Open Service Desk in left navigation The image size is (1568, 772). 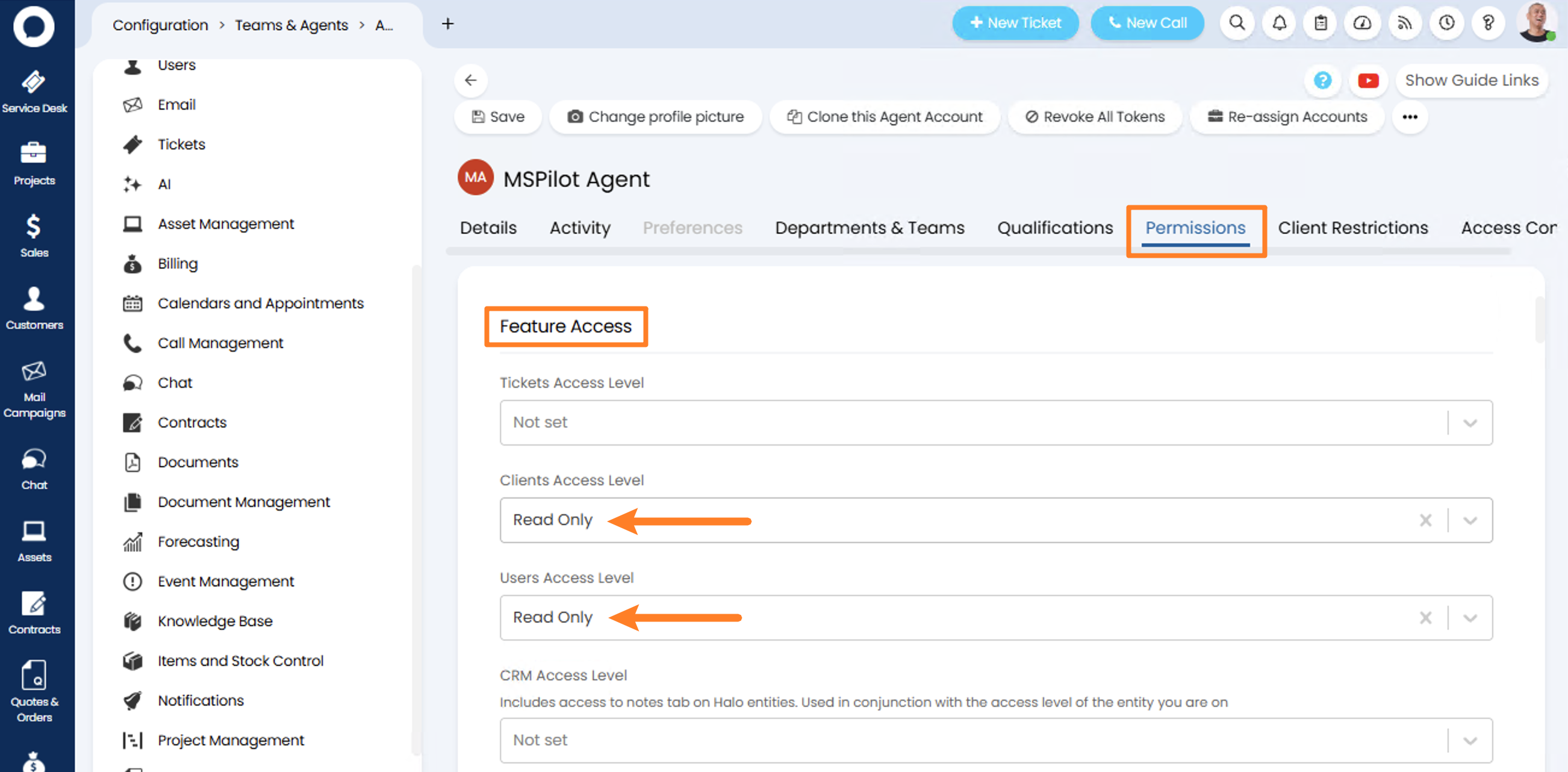[x=34, y=92]
